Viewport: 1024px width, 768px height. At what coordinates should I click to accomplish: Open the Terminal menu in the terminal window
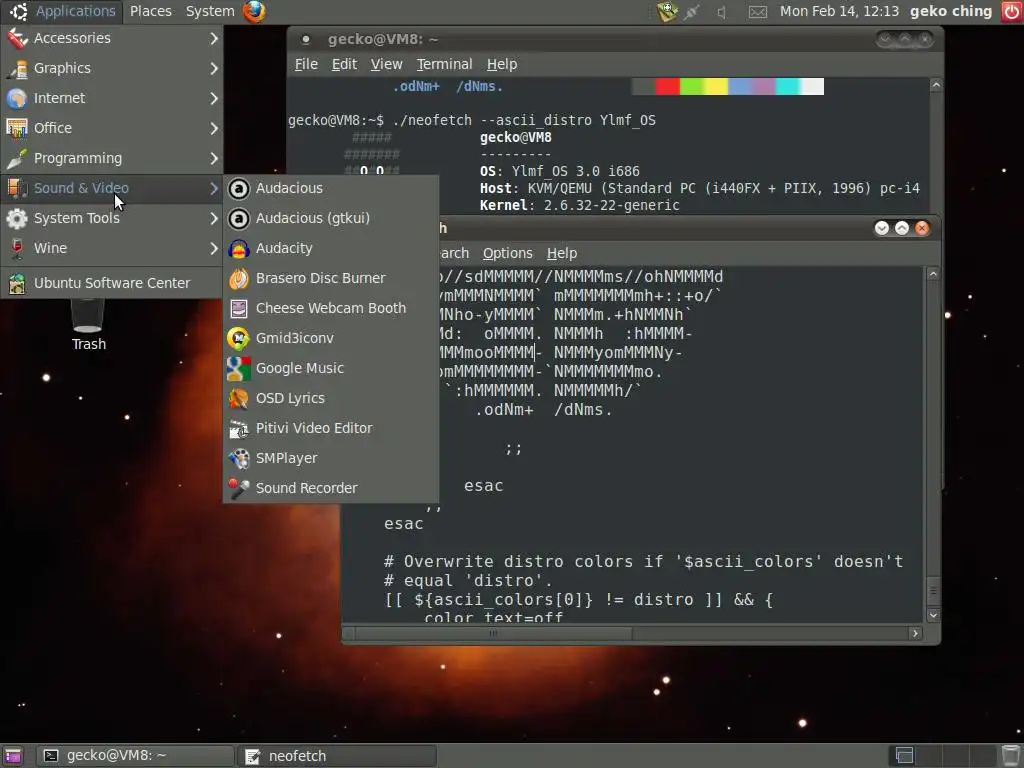pos(444,64)
